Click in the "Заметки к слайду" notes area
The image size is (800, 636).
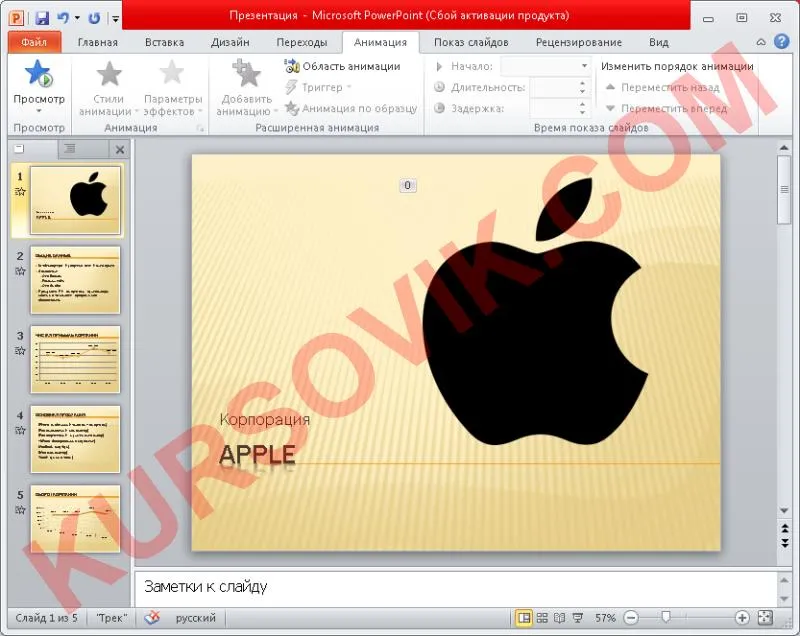(455, 587)
